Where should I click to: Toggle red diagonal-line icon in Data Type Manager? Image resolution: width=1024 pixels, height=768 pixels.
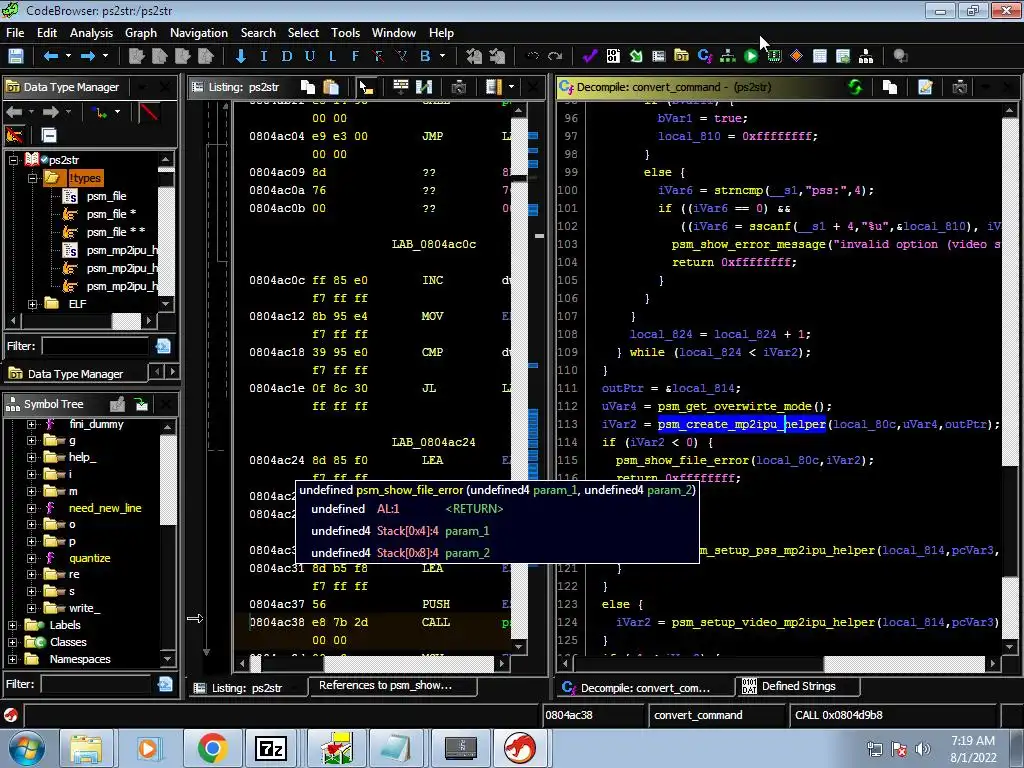149,112
